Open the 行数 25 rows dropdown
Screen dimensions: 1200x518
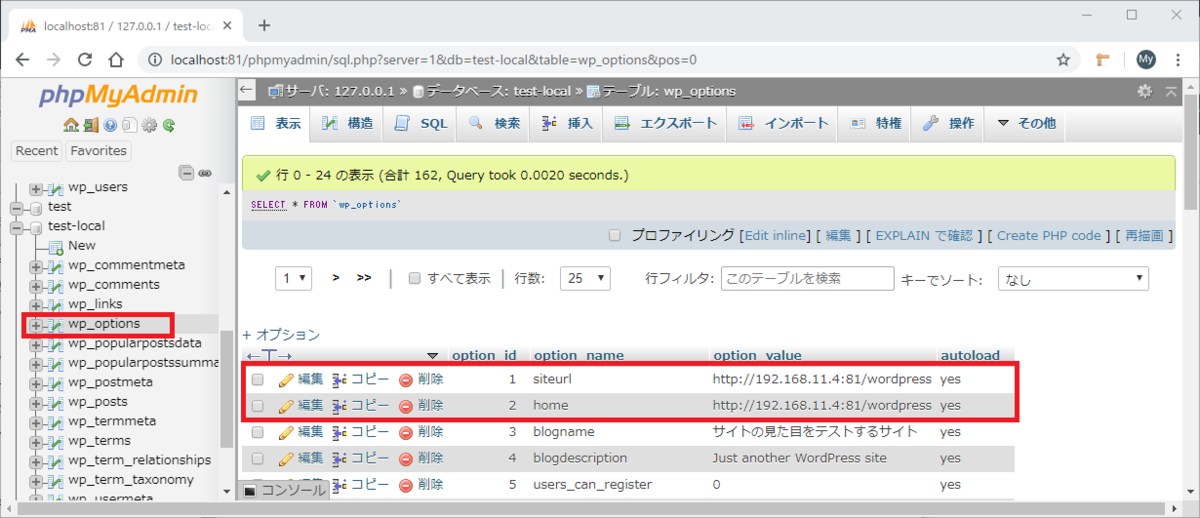585,279
